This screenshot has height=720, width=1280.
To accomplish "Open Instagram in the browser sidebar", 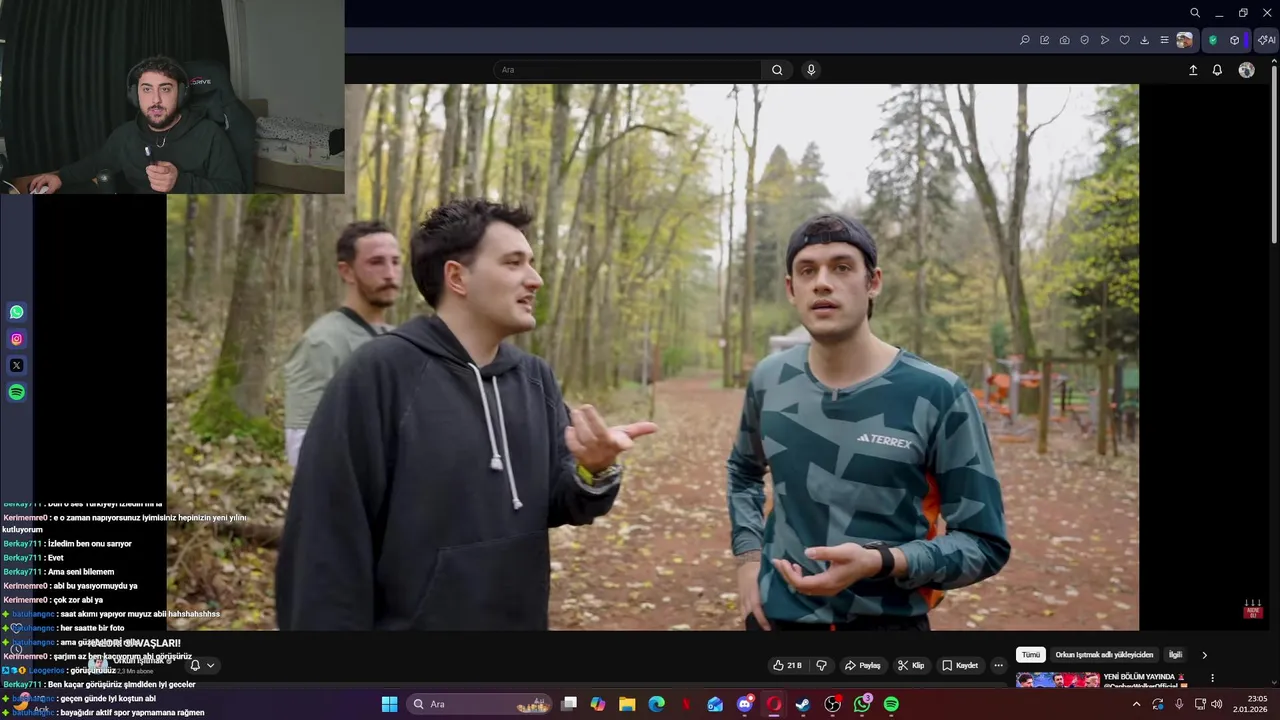I will coord(16,339).
